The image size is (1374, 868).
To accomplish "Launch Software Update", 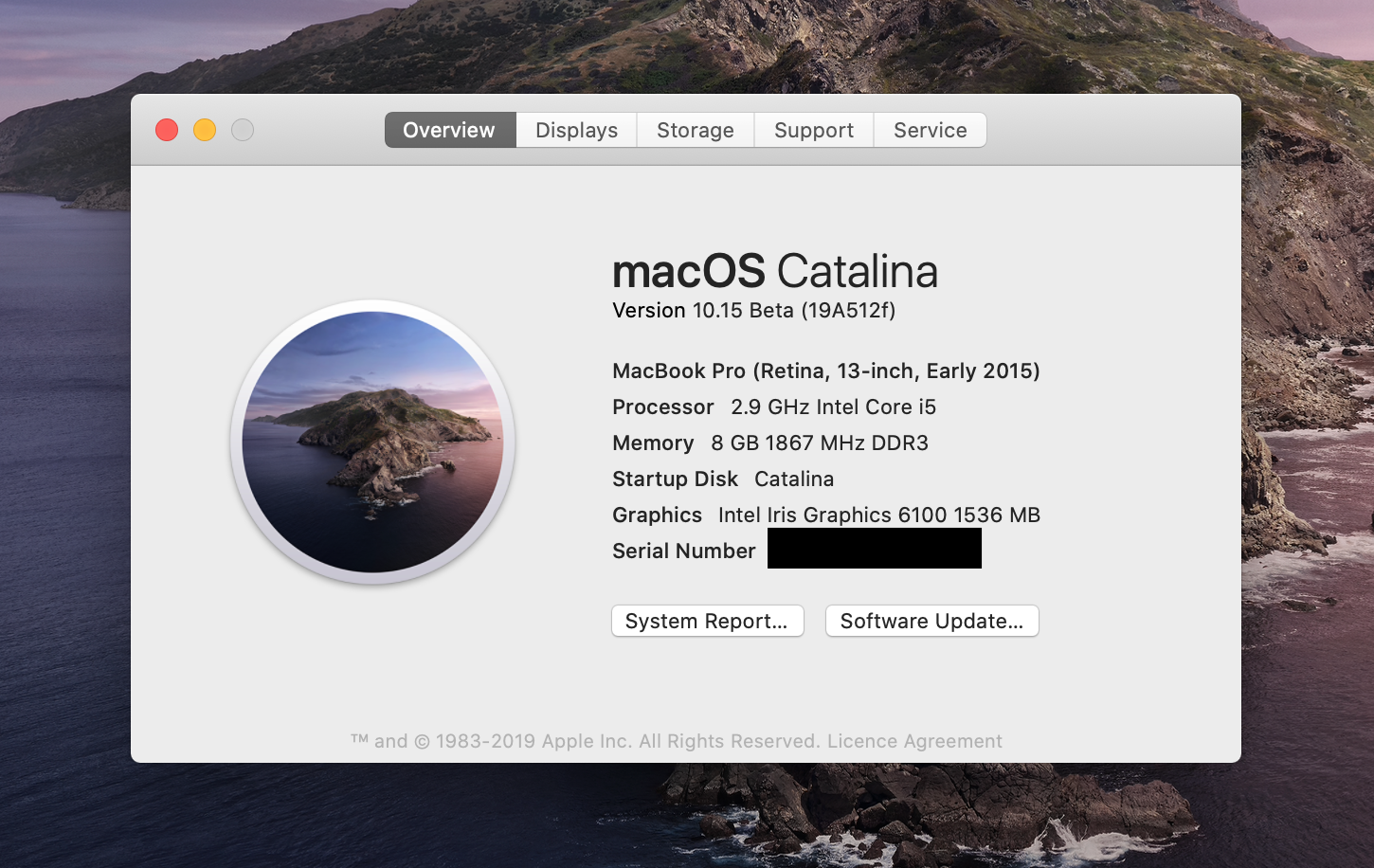I will [x=931, y=621].
